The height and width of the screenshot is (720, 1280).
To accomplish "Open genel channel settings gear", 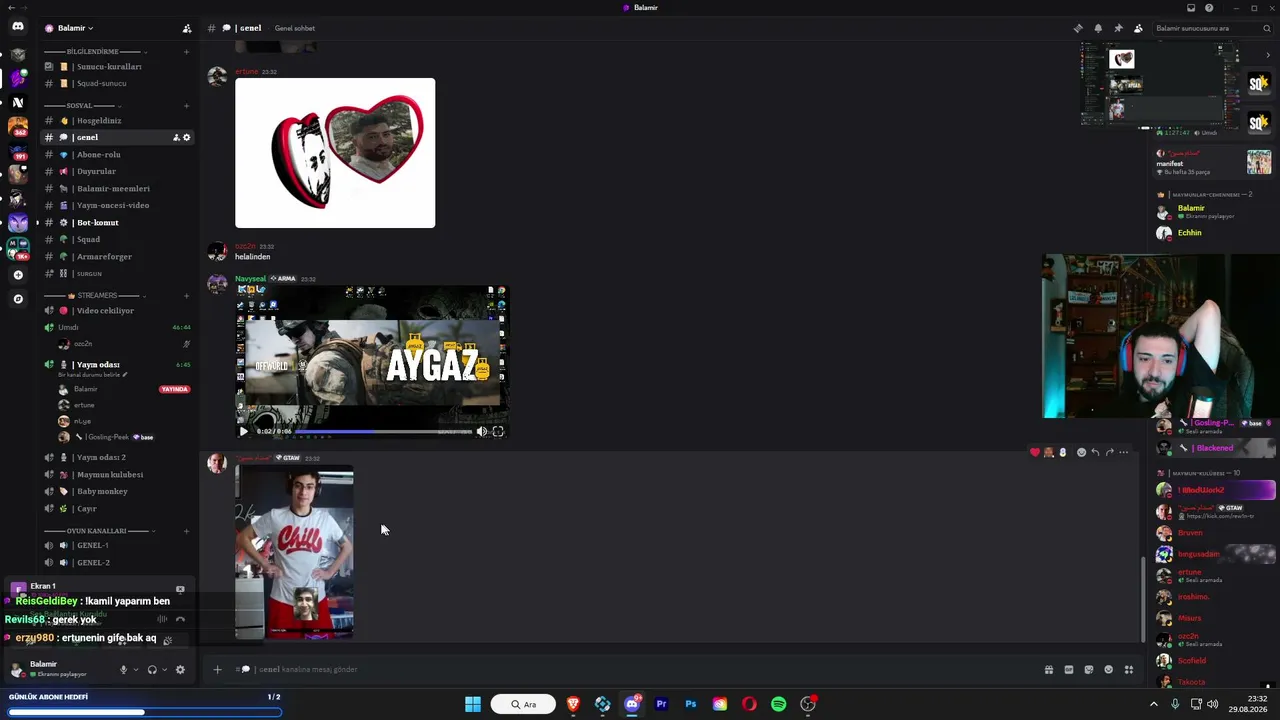I will 186,138.
